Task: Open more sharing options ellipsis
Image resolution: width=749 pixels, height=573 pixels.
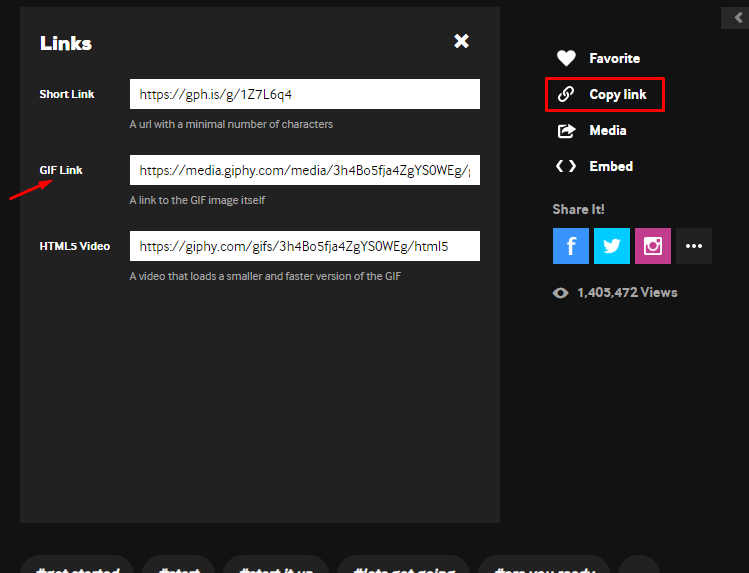Action: 694,246
